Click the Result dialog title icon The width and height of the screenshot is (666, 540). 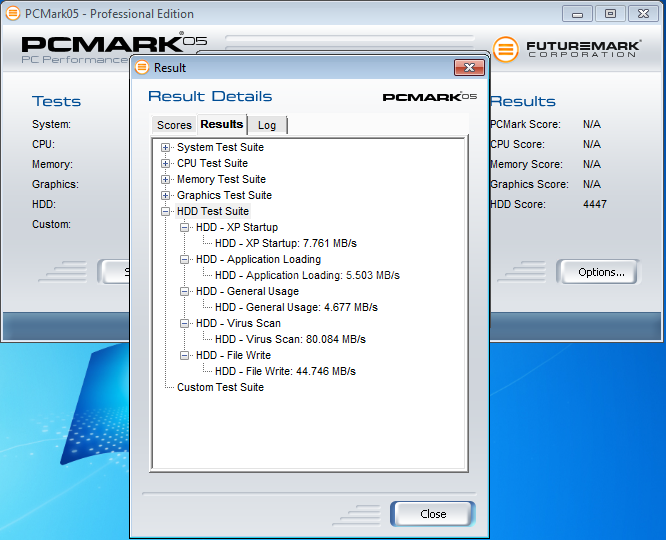tap(142, 67)
